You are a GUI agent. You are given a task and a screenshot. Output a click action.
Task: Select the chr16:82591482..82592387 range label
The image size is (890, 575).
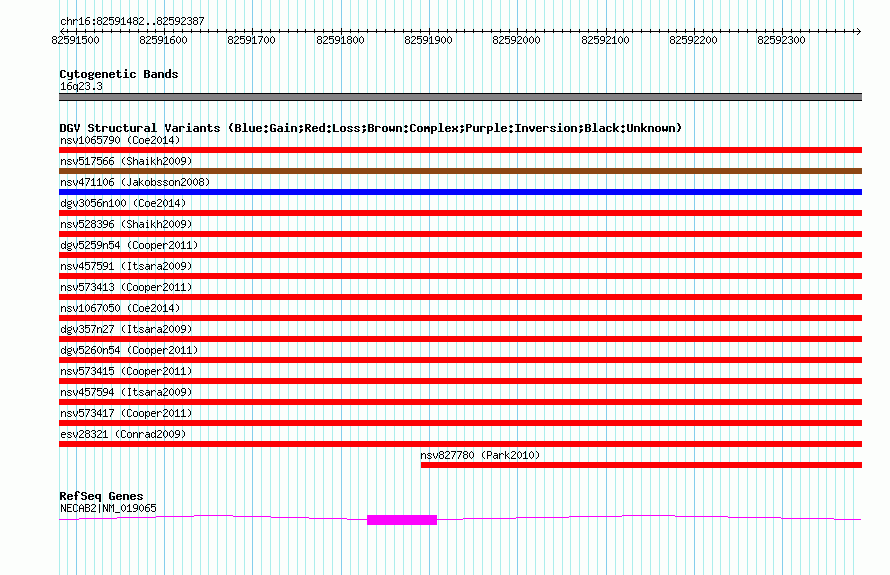coord(132,21)
